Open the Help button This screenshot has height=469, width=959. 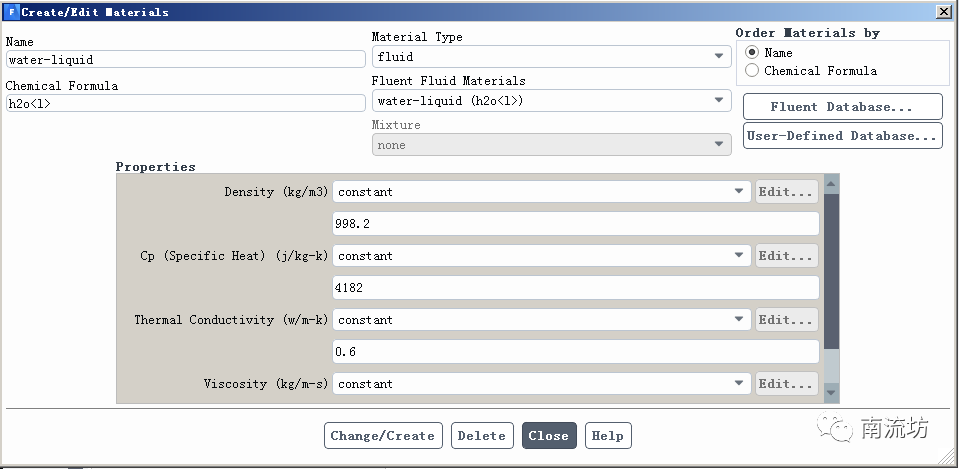(607, 436)
